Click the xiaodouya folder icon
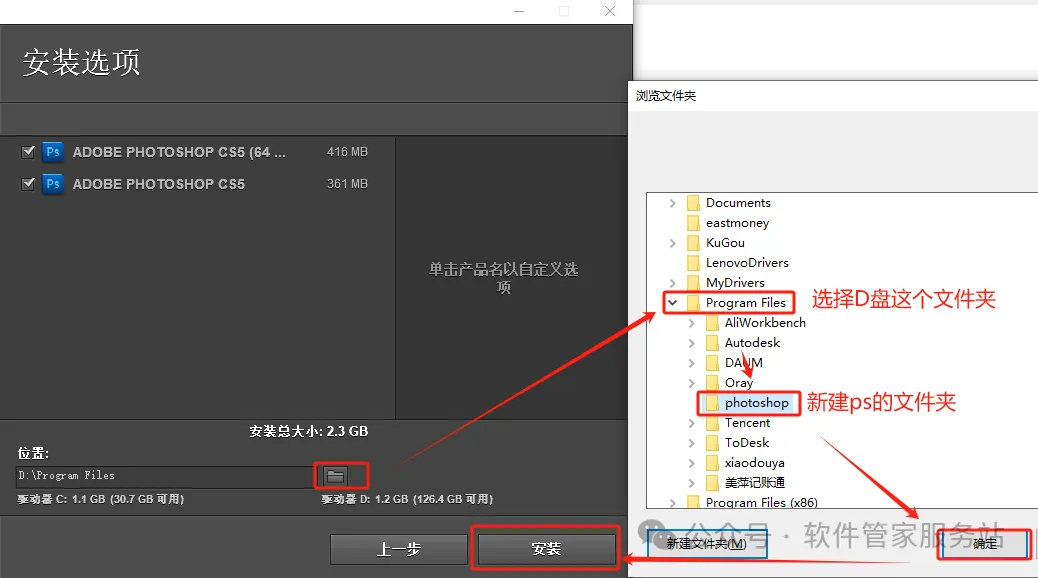 click(x=712, y=462)
